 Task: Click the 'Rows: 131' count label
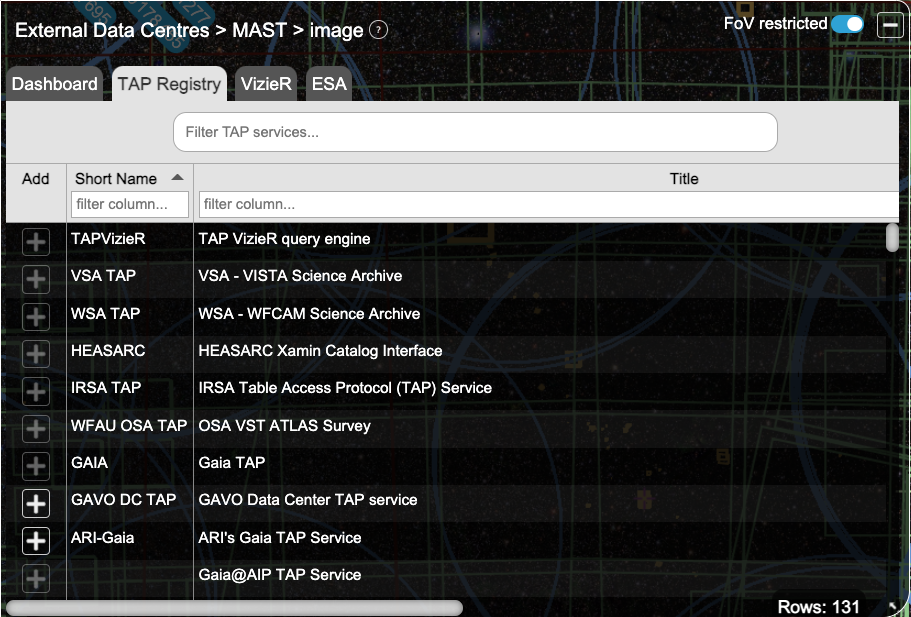pos(818,607)
